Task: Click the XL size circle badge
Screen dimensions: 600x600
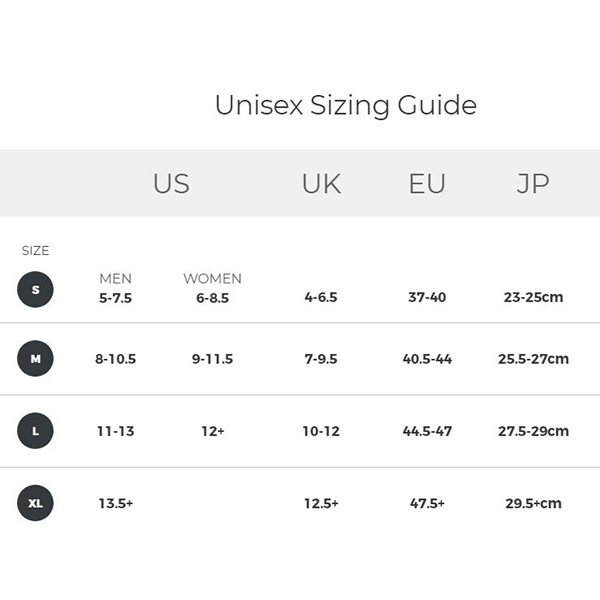Action: pyautogui.click(x=35, y=503)
